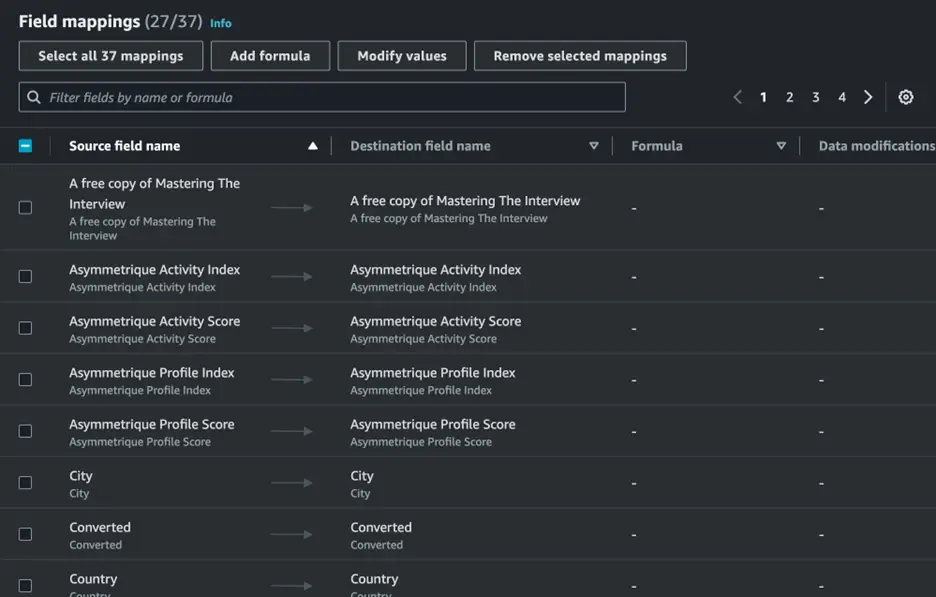Jump to page 4
This screenshot has height=597, width=936.
coord(841,97)
